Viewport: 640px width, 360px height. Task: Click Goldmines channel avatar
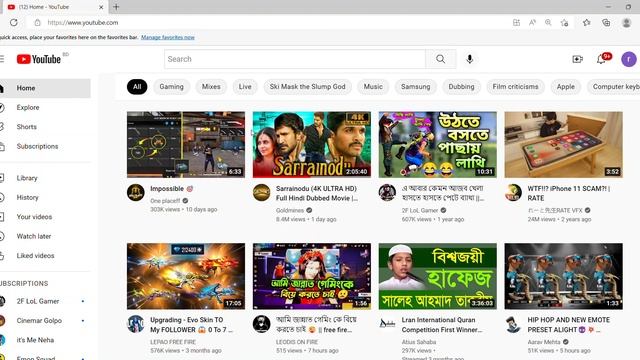click(261, 193)
